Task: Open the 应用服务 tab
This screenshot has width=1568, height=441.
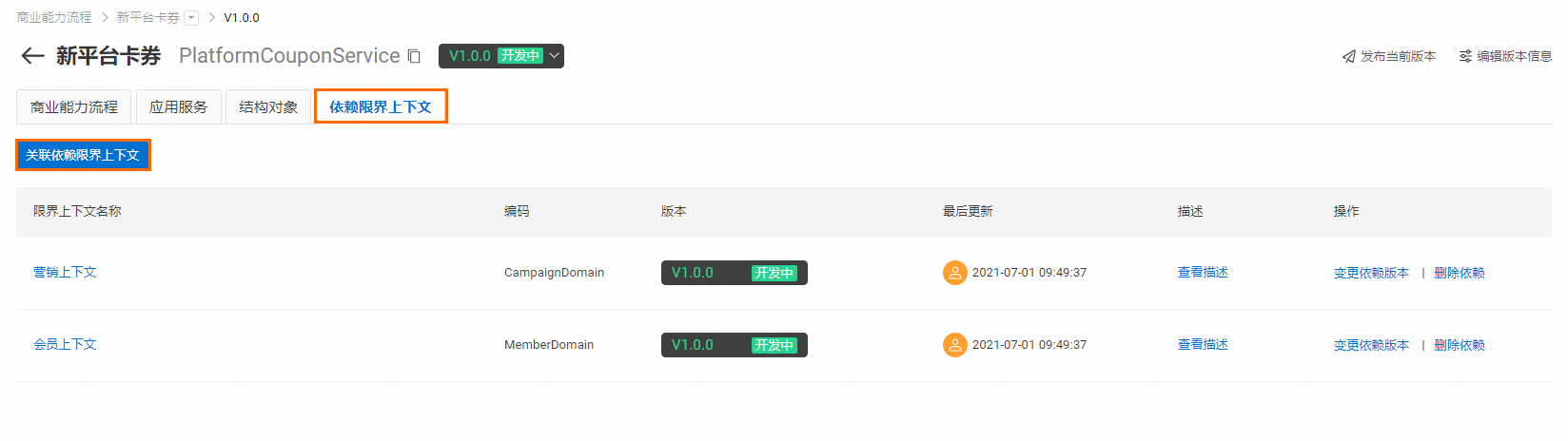Action: pyautogui.click(x=179, y=107)
